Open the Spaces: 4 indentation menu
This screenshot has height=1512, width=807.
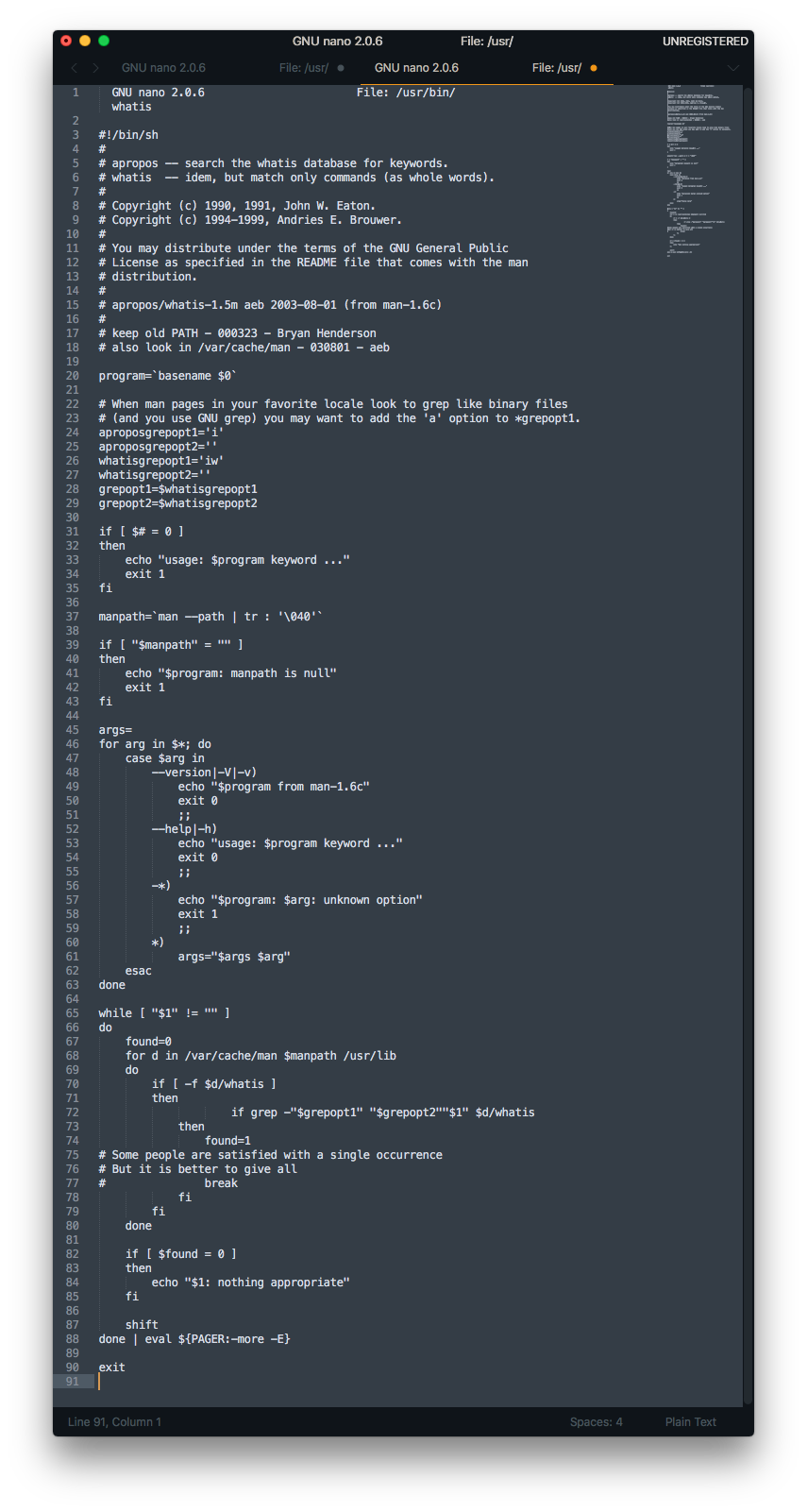pyautogui.click(x=596, y=1421)
